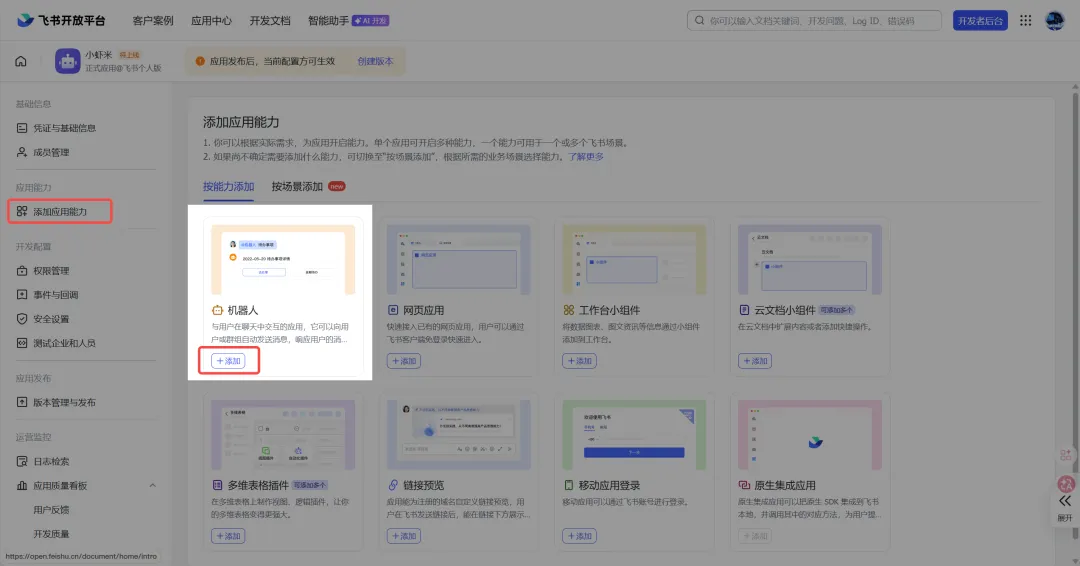
Task: Click the 工作台小组件 grid icon
Action: tap(568, 311)
